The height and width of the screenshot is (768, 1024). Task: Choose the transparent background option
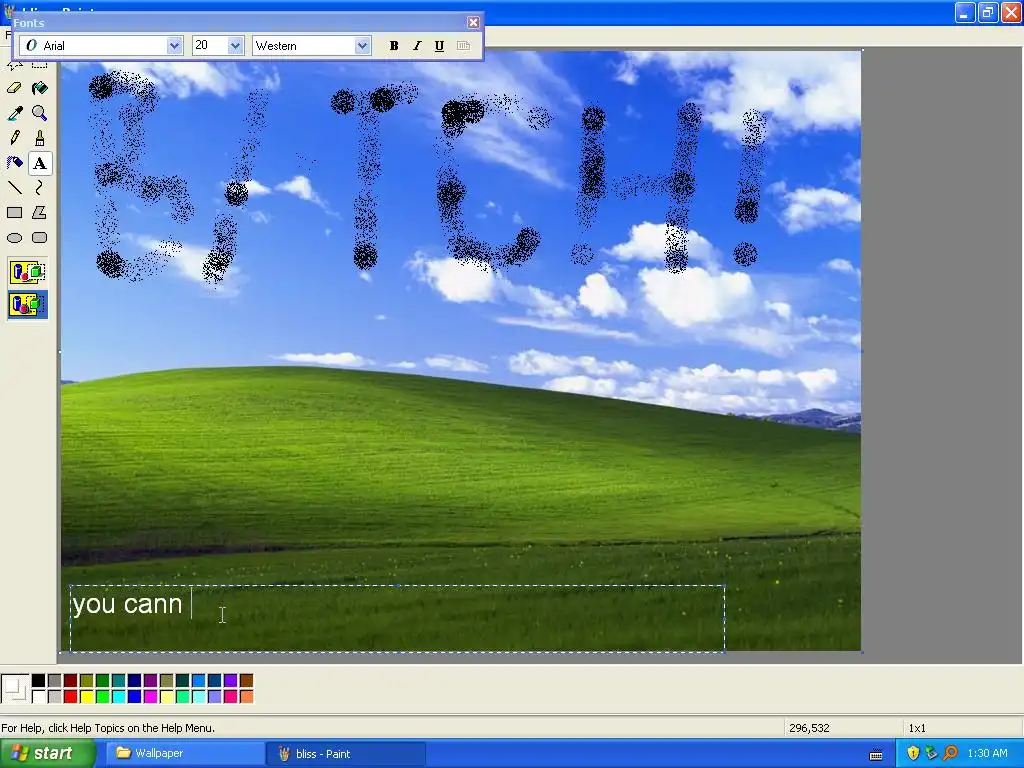(27, 305)
